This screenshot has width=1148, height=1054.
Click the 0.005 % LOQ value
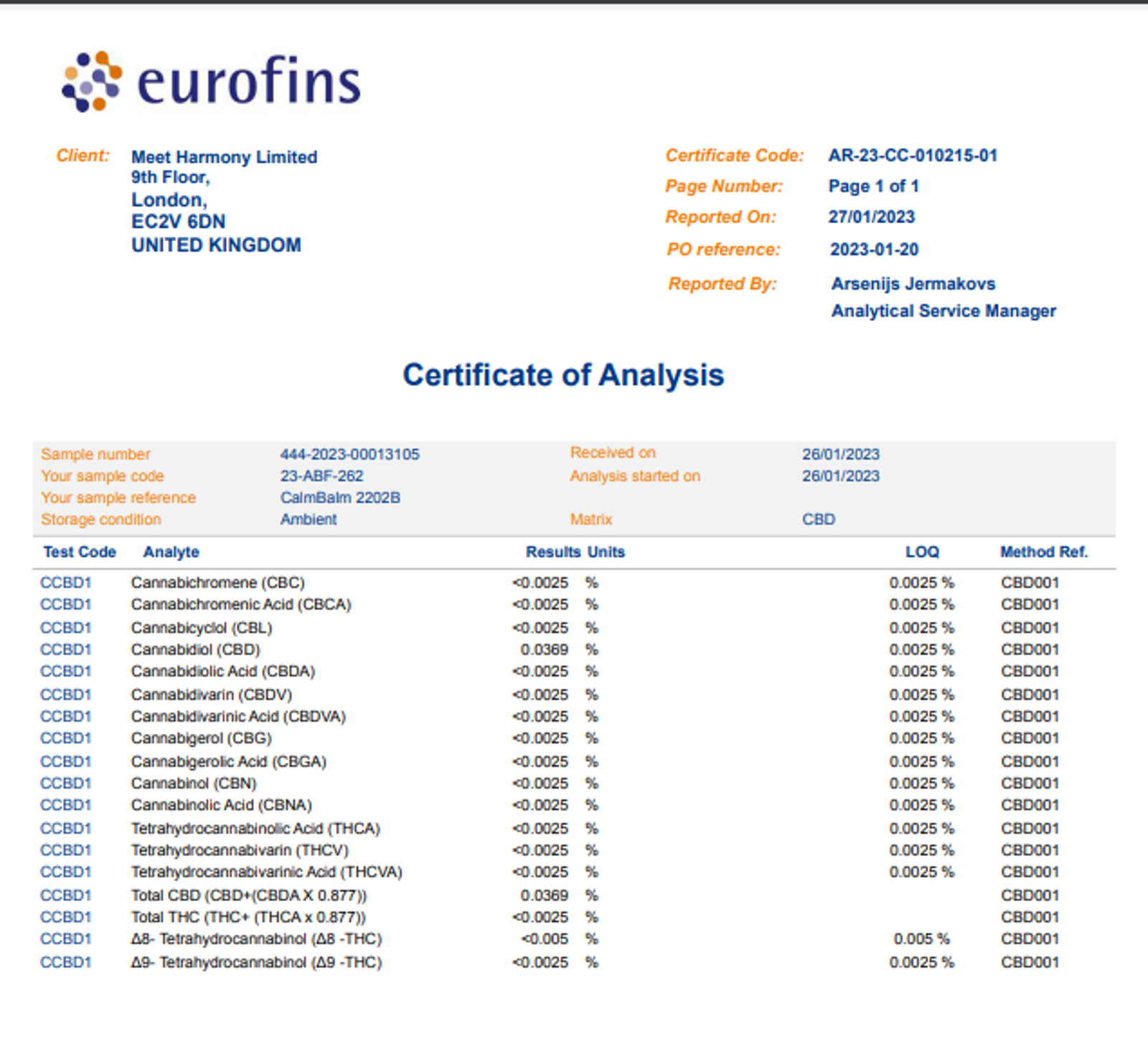click(922, 939)
